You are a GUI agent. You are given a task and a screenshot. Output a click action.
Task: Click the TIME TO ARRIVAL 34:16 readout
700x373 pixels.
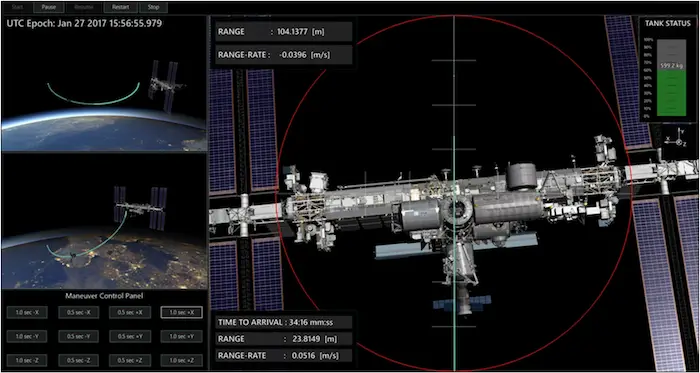283,322
